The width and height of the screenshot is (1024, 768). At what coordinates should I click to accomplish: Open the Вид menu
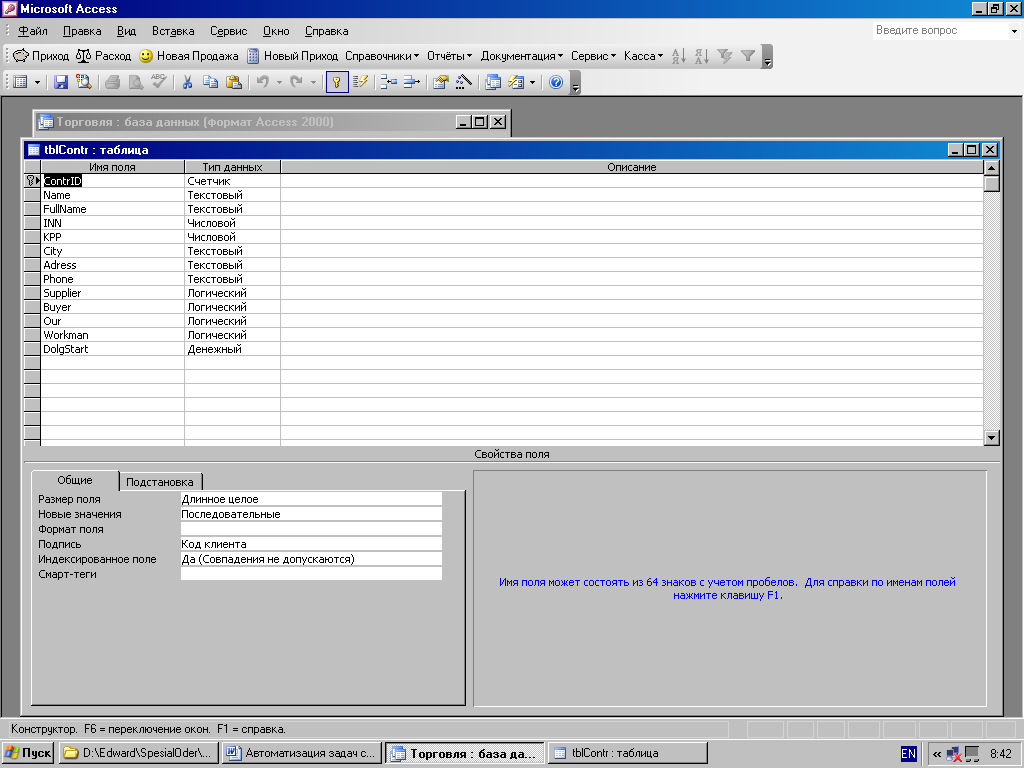tap(127, 31)
